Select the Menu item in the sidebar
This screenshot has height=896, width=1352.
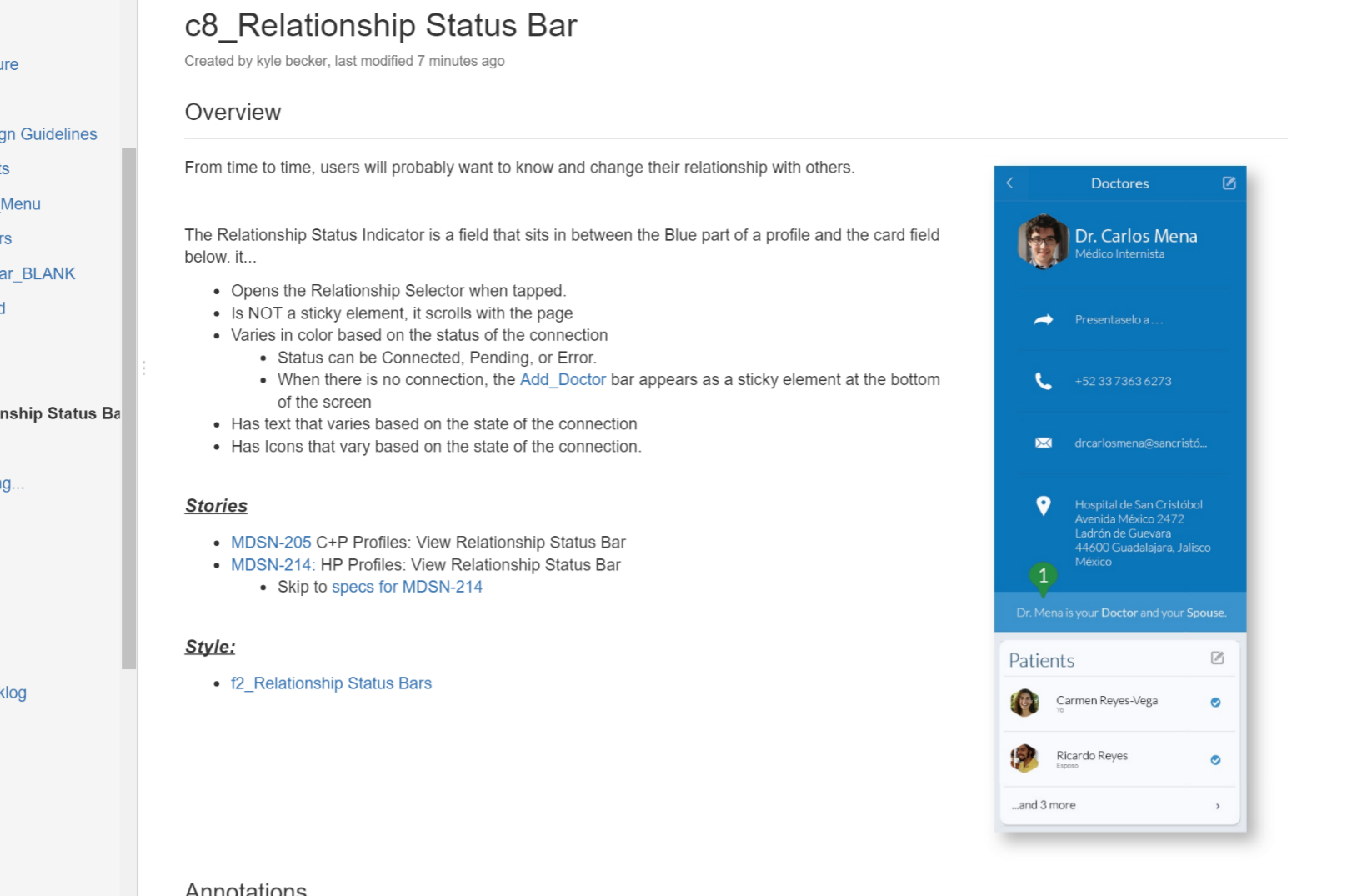(x=20, y=204)
